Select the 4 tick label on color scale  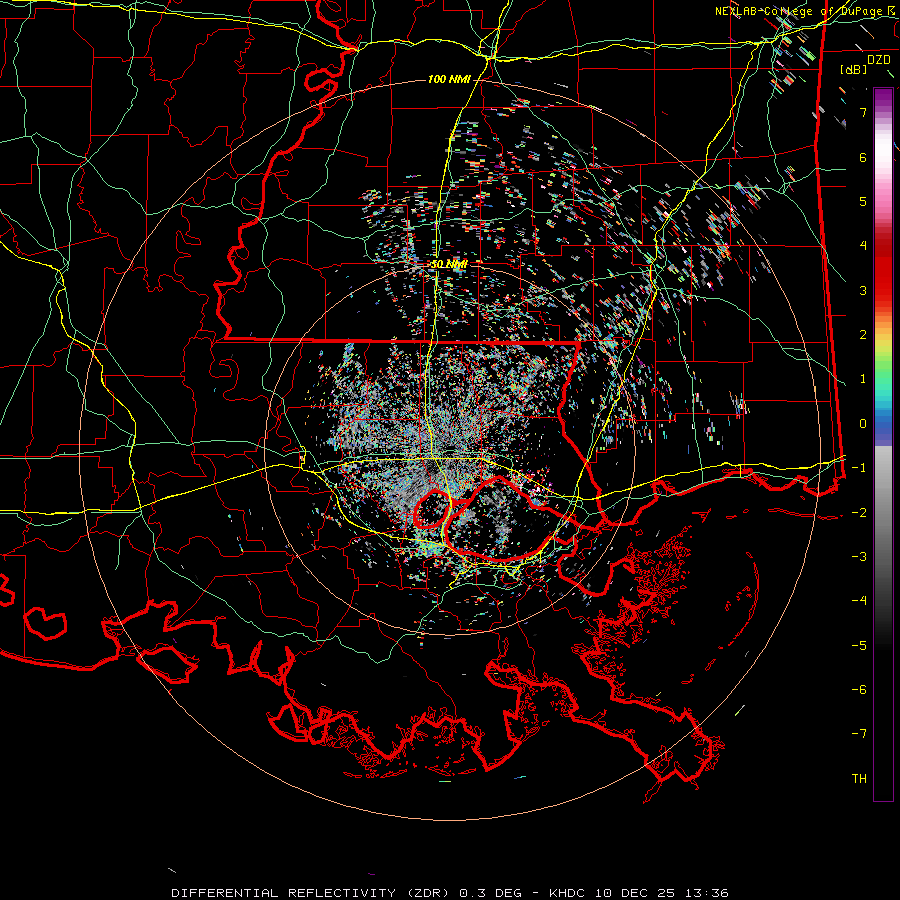863,246
